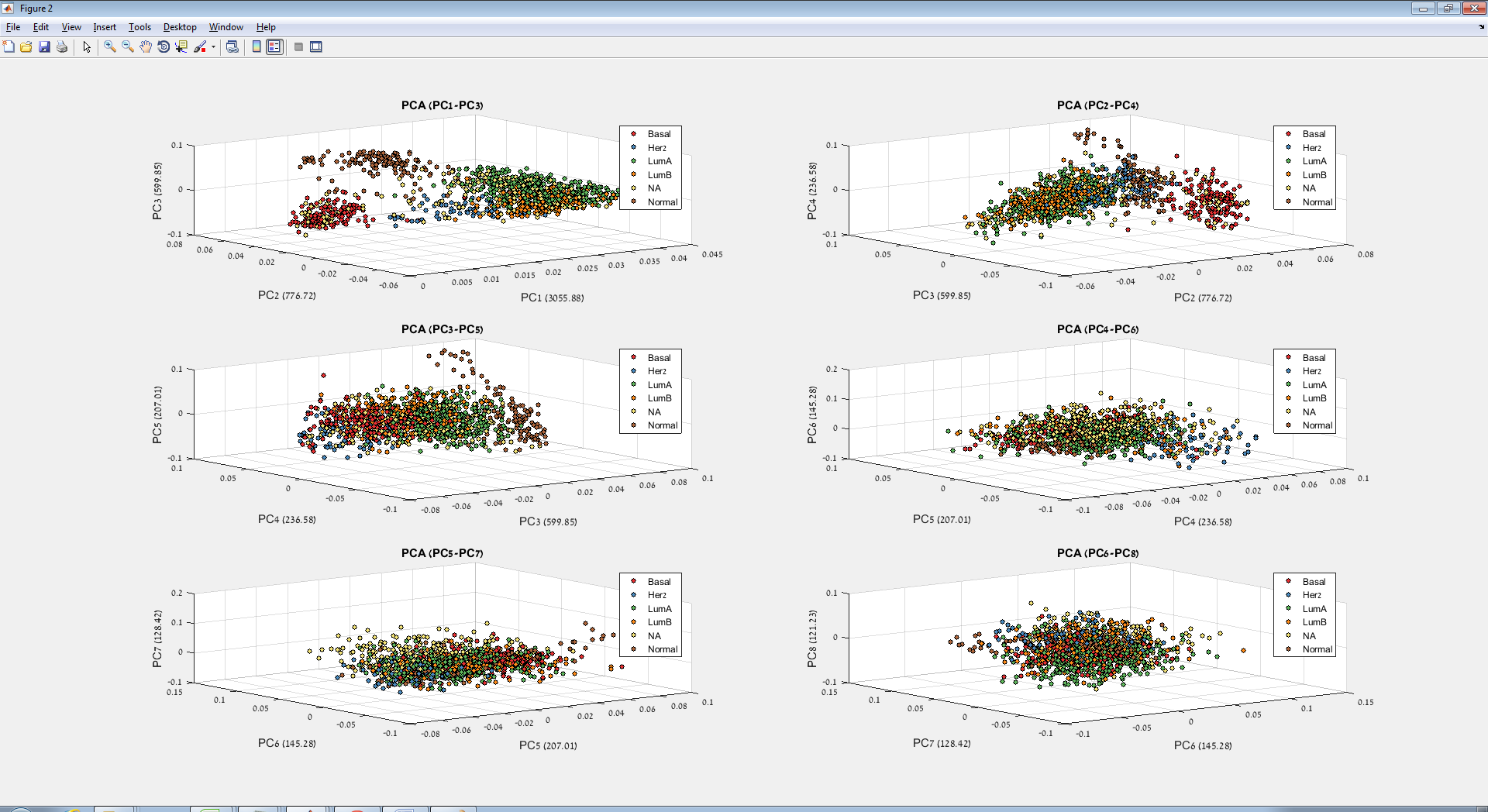Activate the Pan hand tool

pyautogui.click(x=146, y=47)
